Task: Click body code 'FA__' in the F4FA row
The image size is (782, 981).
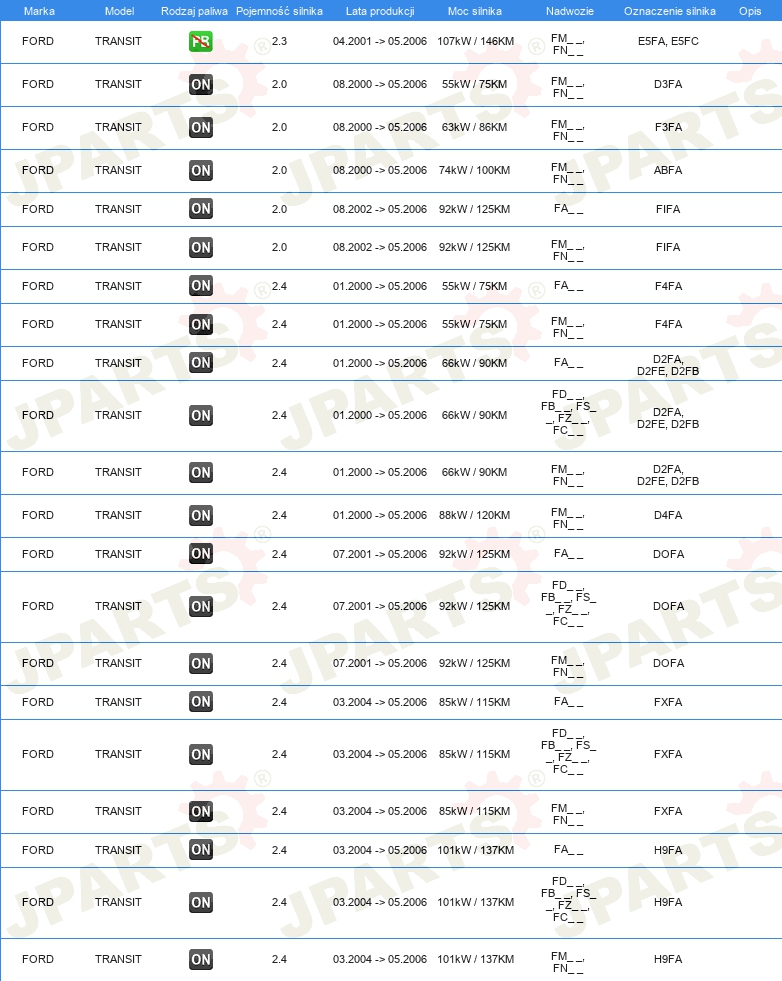Action: point(568,286)
